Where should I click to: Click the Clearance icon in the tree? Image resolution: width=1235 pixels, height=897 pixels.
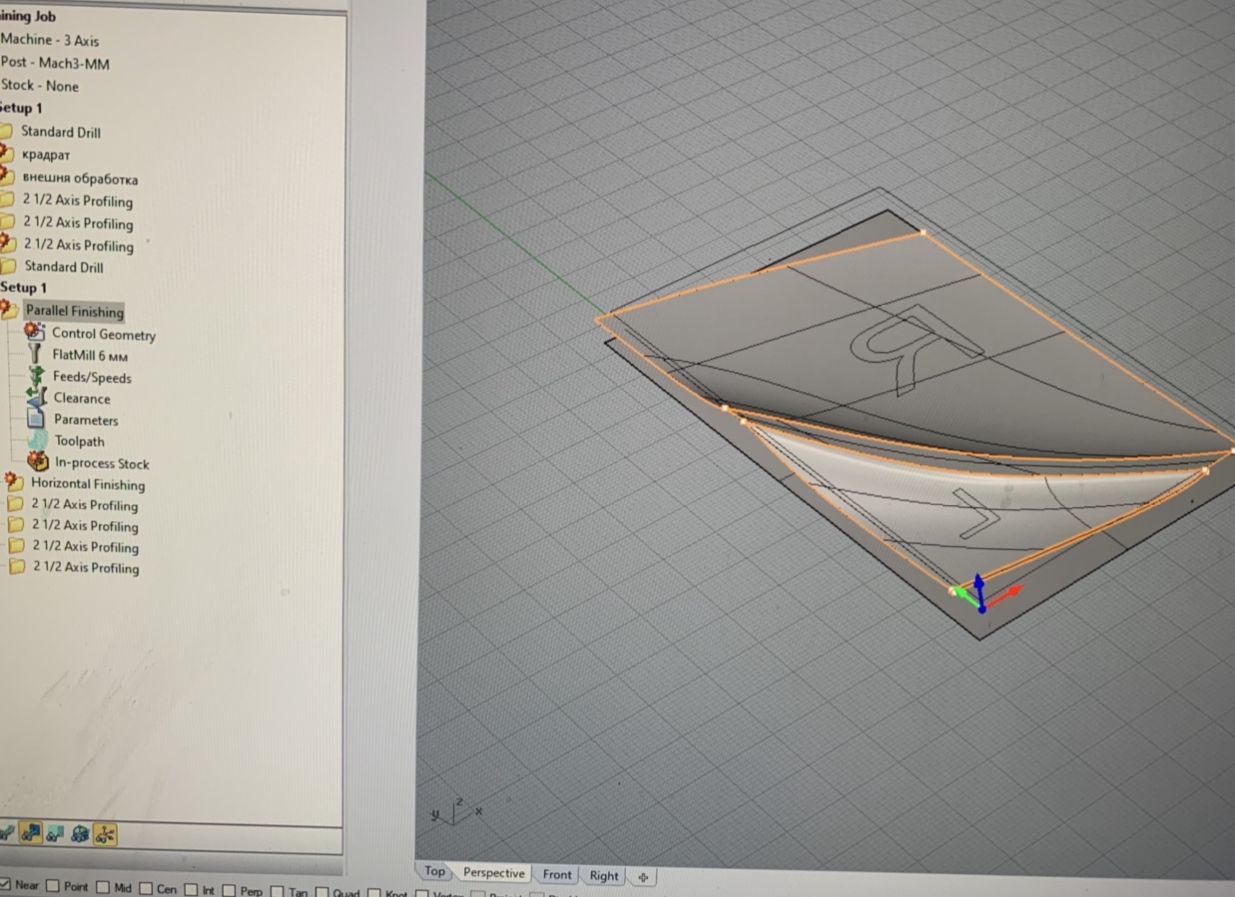pos(37,397)
